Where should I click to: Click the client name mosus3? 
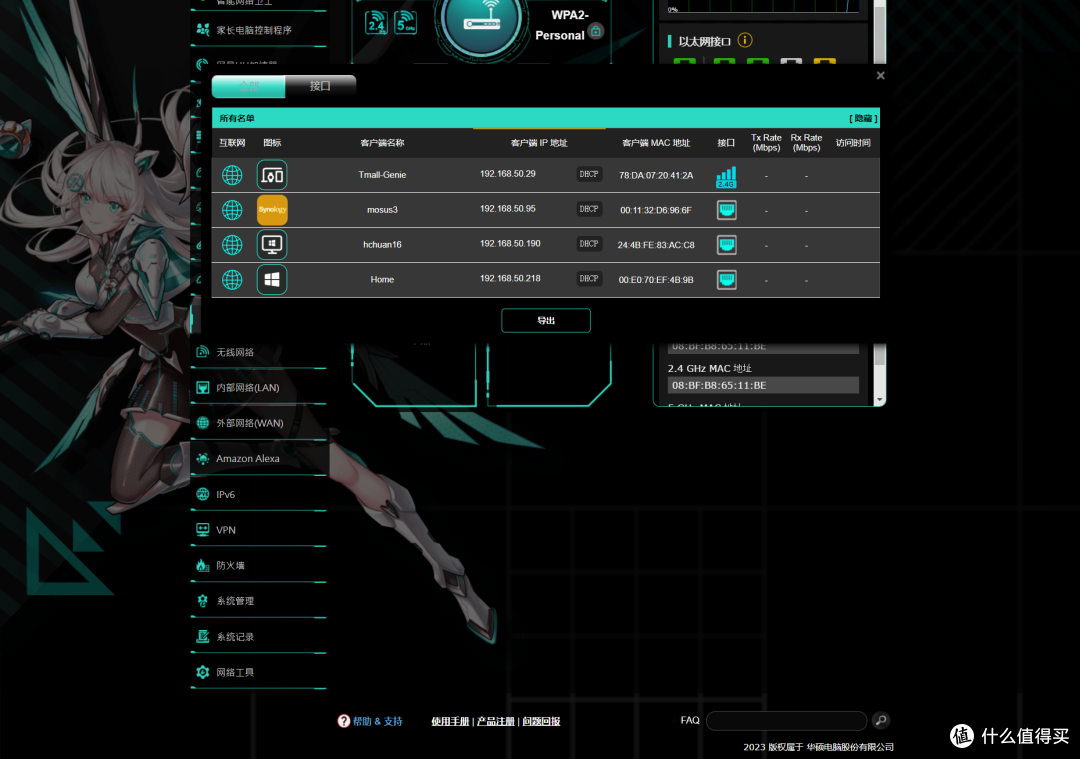coord(382,210)
